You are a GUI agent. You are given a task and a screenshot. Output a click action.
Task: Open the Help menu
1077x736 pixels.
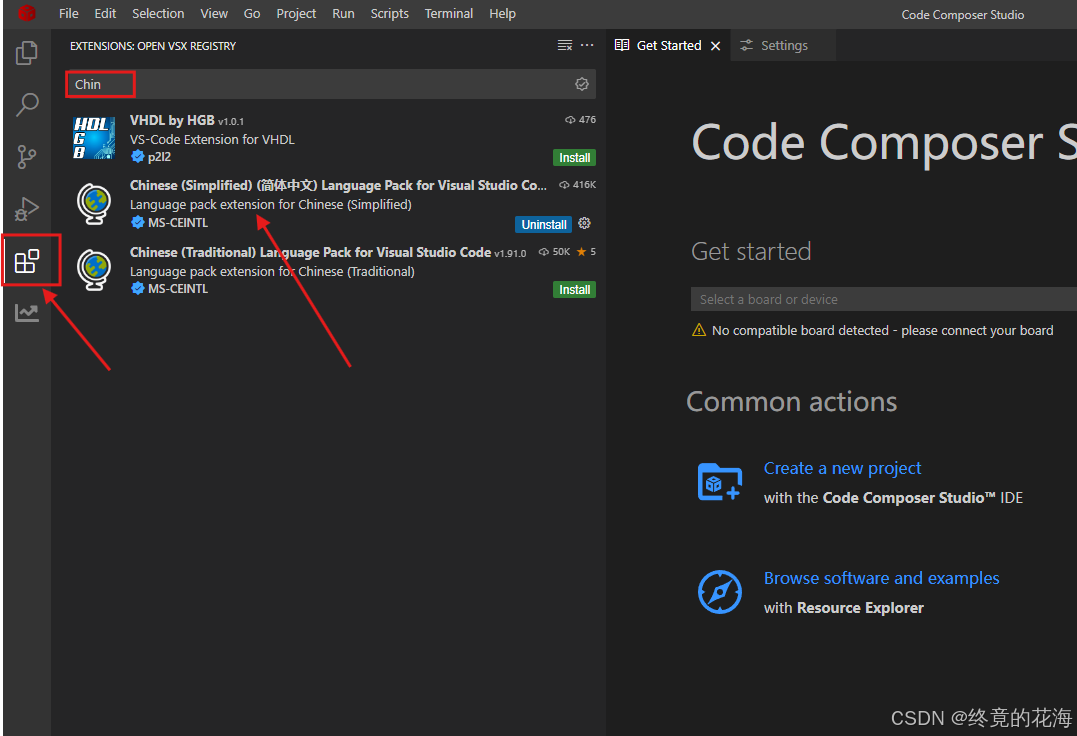click(x=502, y=14)
